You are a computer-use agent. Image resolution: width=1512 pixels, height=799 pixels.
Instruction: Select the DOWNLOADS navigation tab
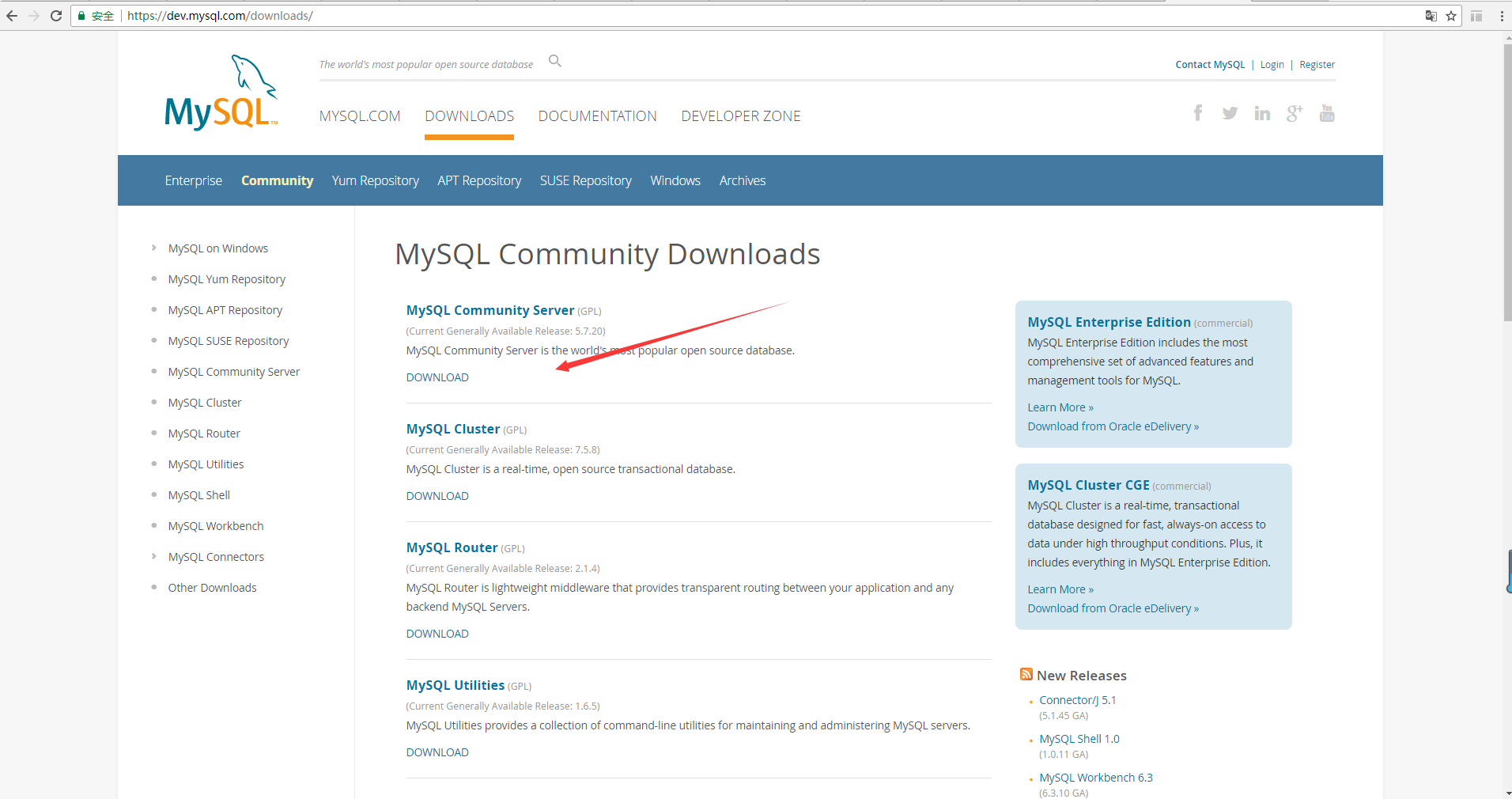tap(470, 116)
